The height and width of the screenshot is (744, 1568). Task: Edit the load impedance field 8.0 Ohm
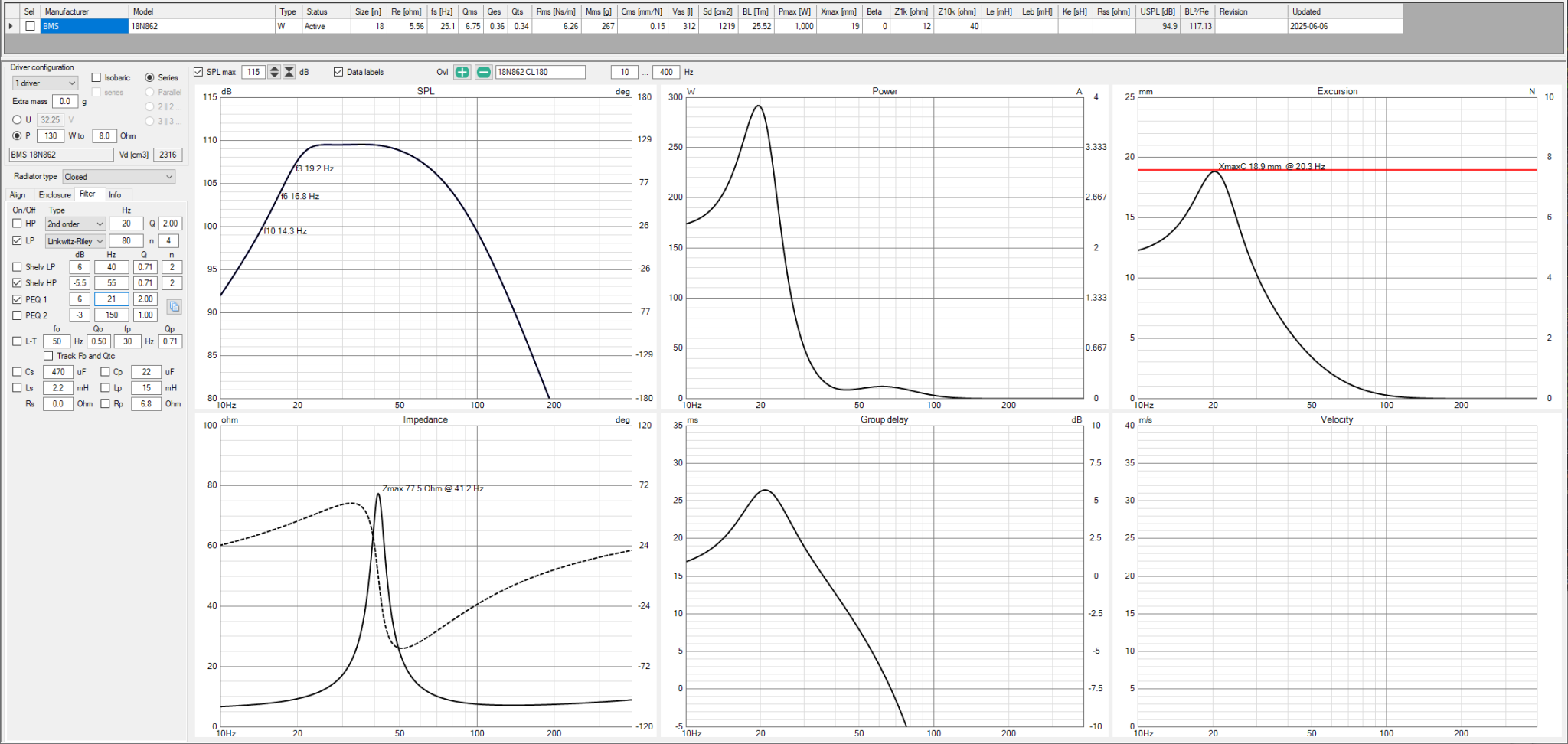[104, 136]
